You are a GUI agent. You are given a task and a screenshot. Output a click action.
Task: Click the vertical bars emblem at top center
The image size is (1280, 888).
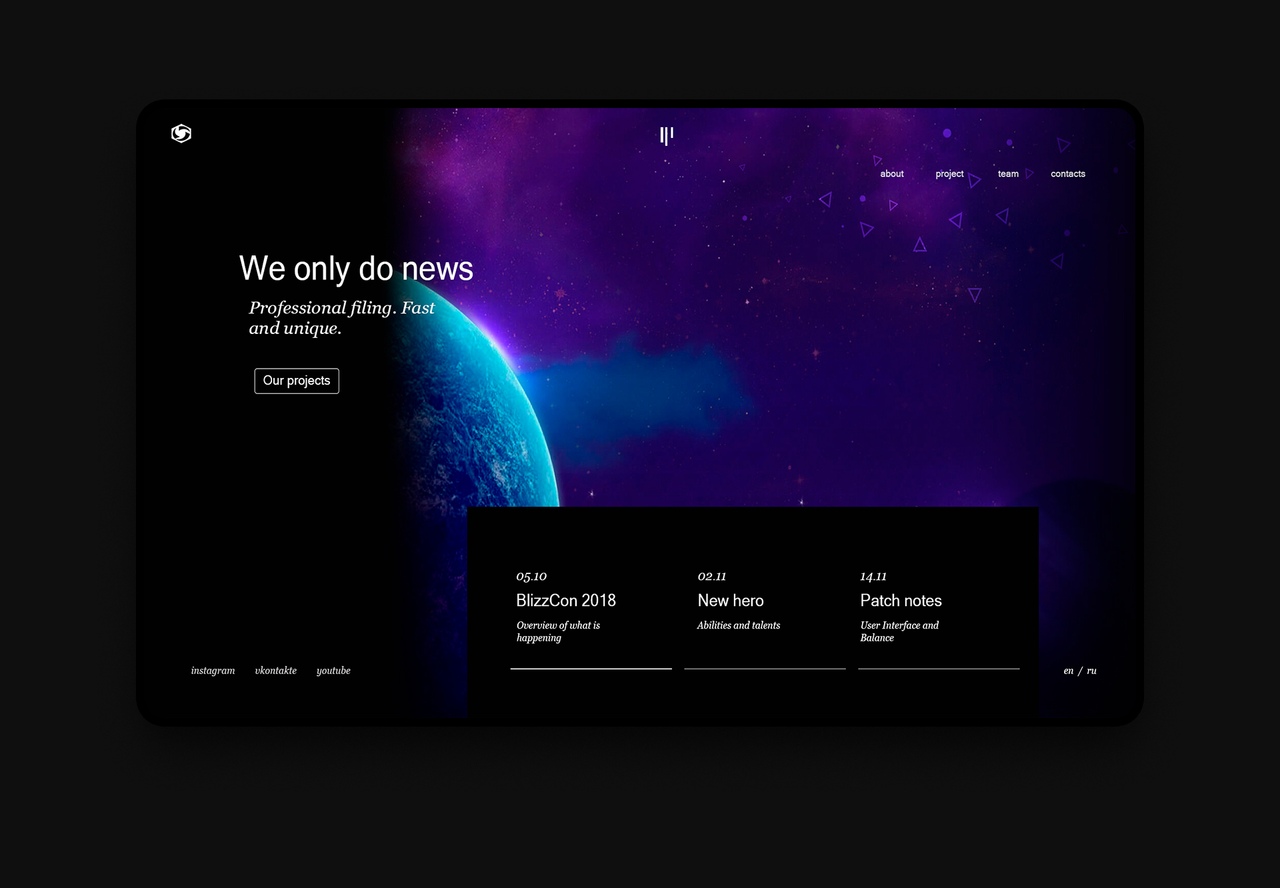coord(667,136)
